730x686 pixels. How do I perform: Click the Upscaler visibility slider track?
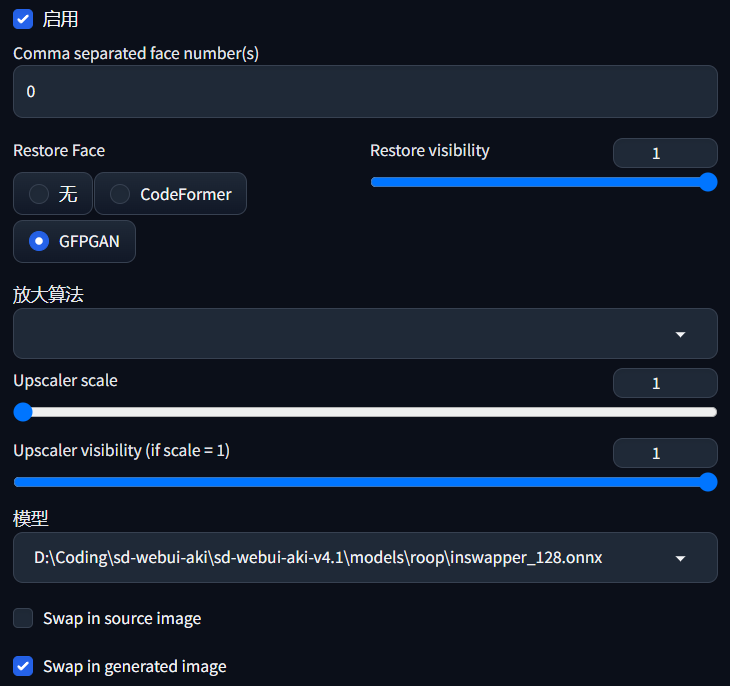tap(360, 482)
